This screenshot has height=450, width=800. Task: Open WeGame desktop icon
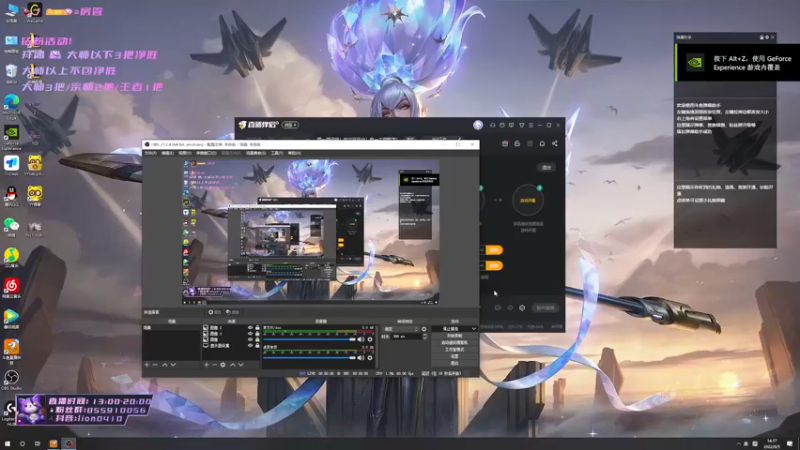tap(34, 12)
